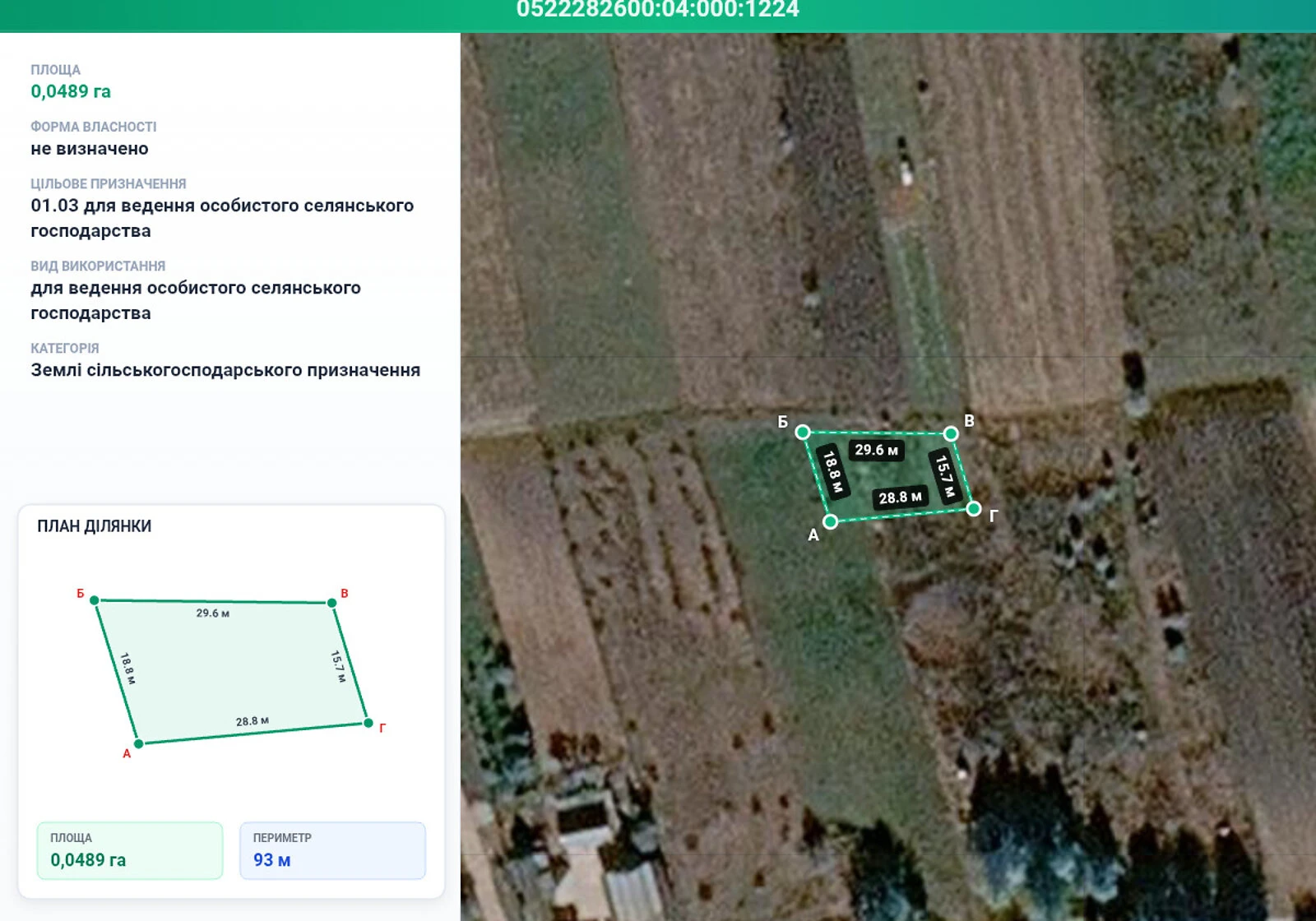1316x921 pixels.
Task: Click the ПЛАН ДІЛЯНКИ heading
Action: [x=95, y=526]
